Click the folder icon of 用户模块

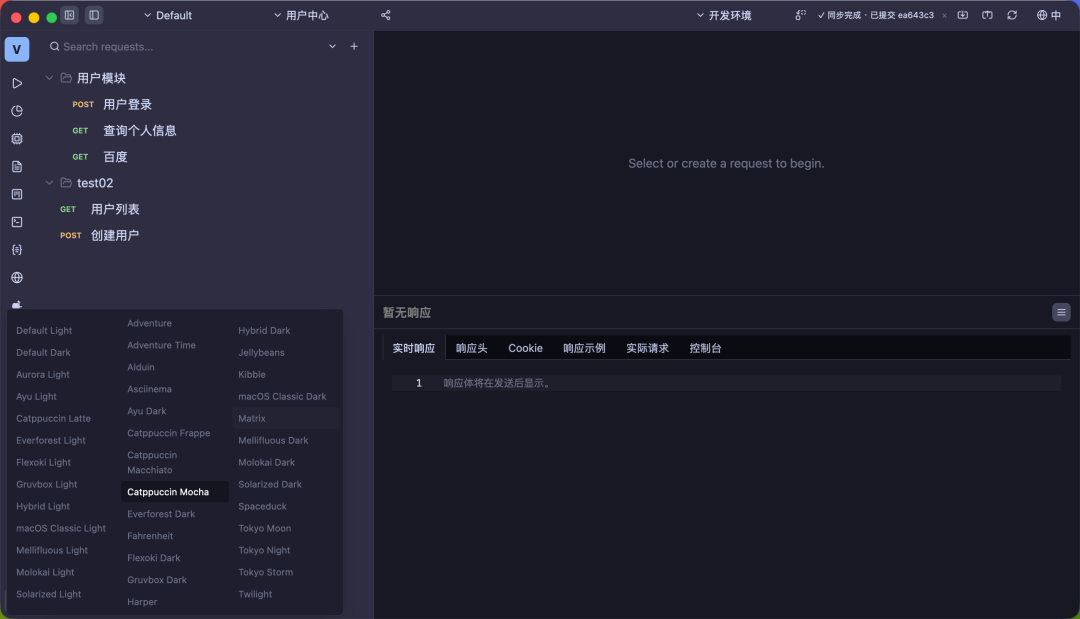(66, 78)
